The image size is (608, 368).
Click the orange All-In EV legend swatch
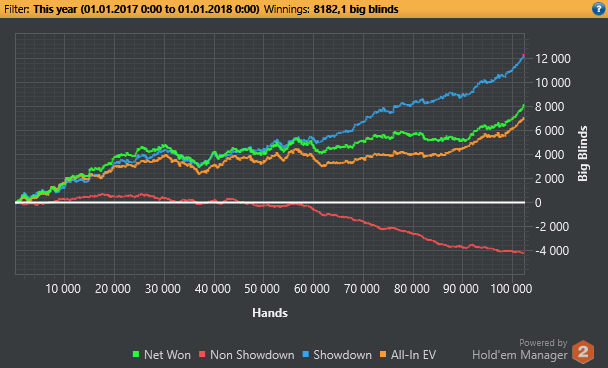(x=383, y=354)
